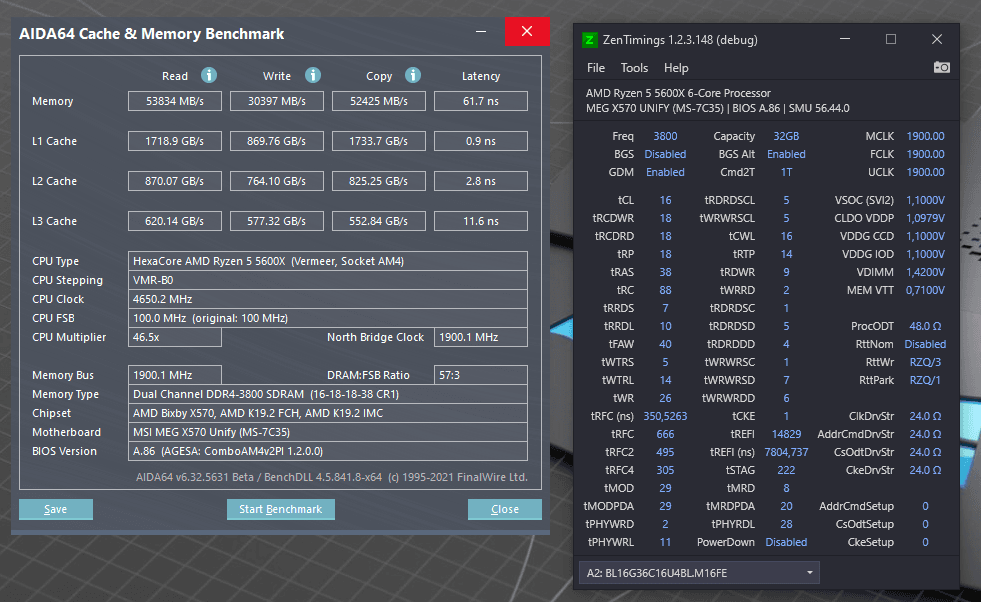Select Memory Copy value 52425 MB/s
Screen dimensions: 981x602
[x=379, y=101]
